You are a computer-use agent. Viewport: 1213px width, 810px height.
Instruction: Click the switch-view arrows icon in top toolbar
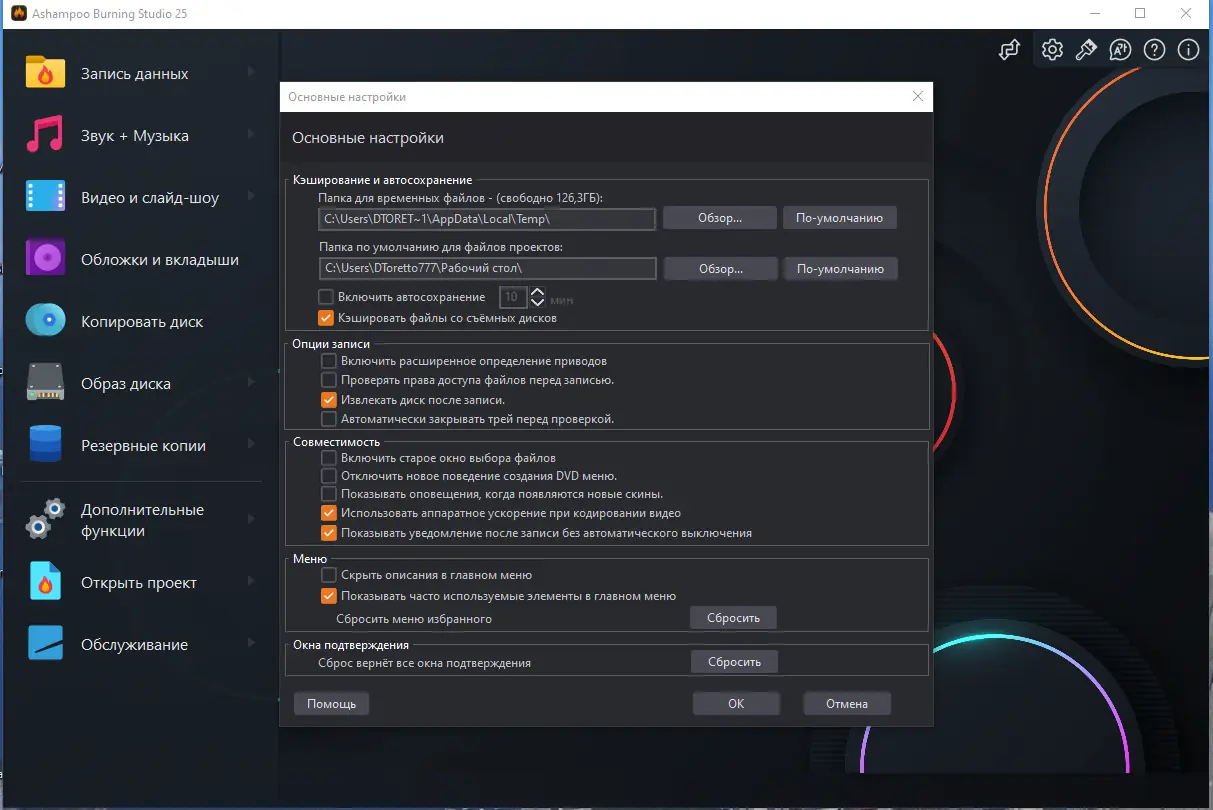click(1010, 50)
